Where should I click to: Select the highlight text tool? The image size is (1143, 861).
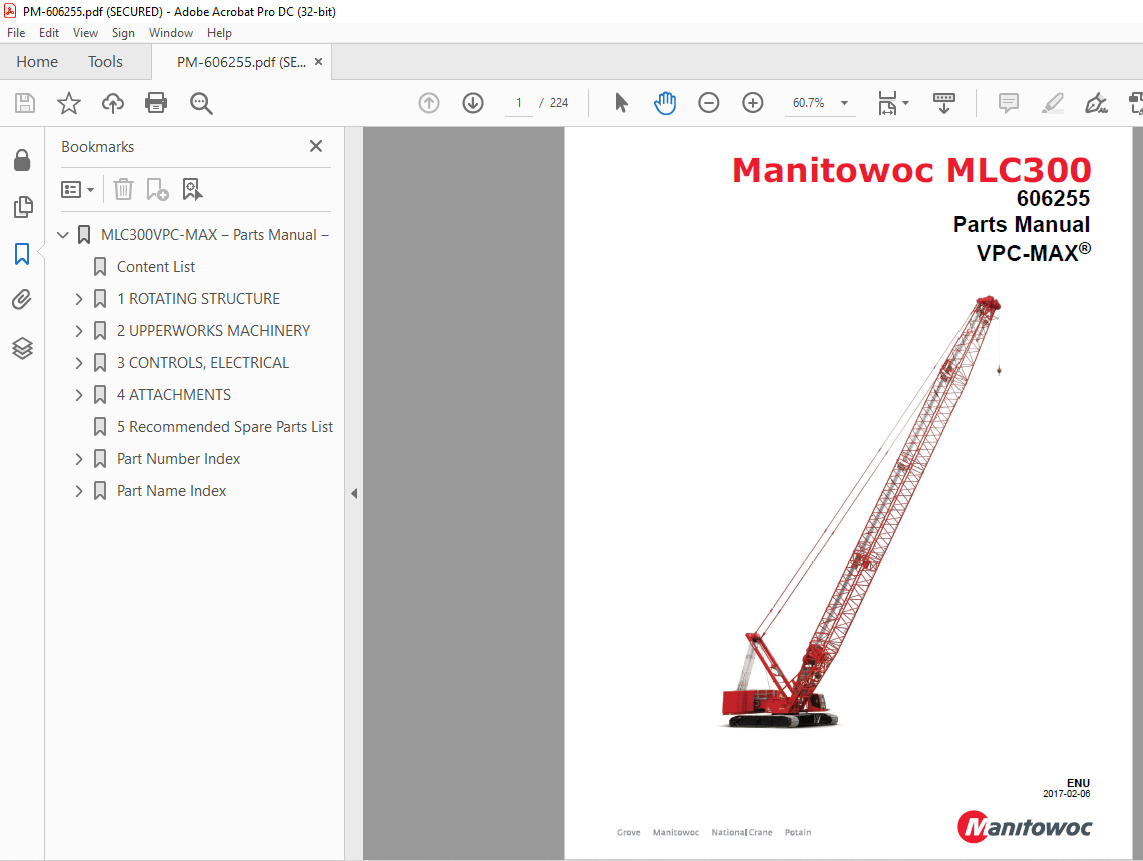tap(1053, 103)
